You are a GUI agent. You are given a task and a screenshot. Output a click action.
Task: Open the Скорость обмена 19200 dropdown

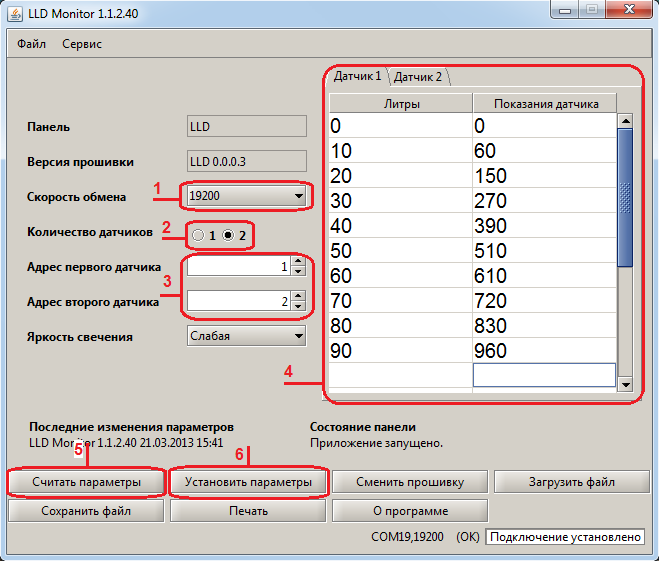(246, 196)
